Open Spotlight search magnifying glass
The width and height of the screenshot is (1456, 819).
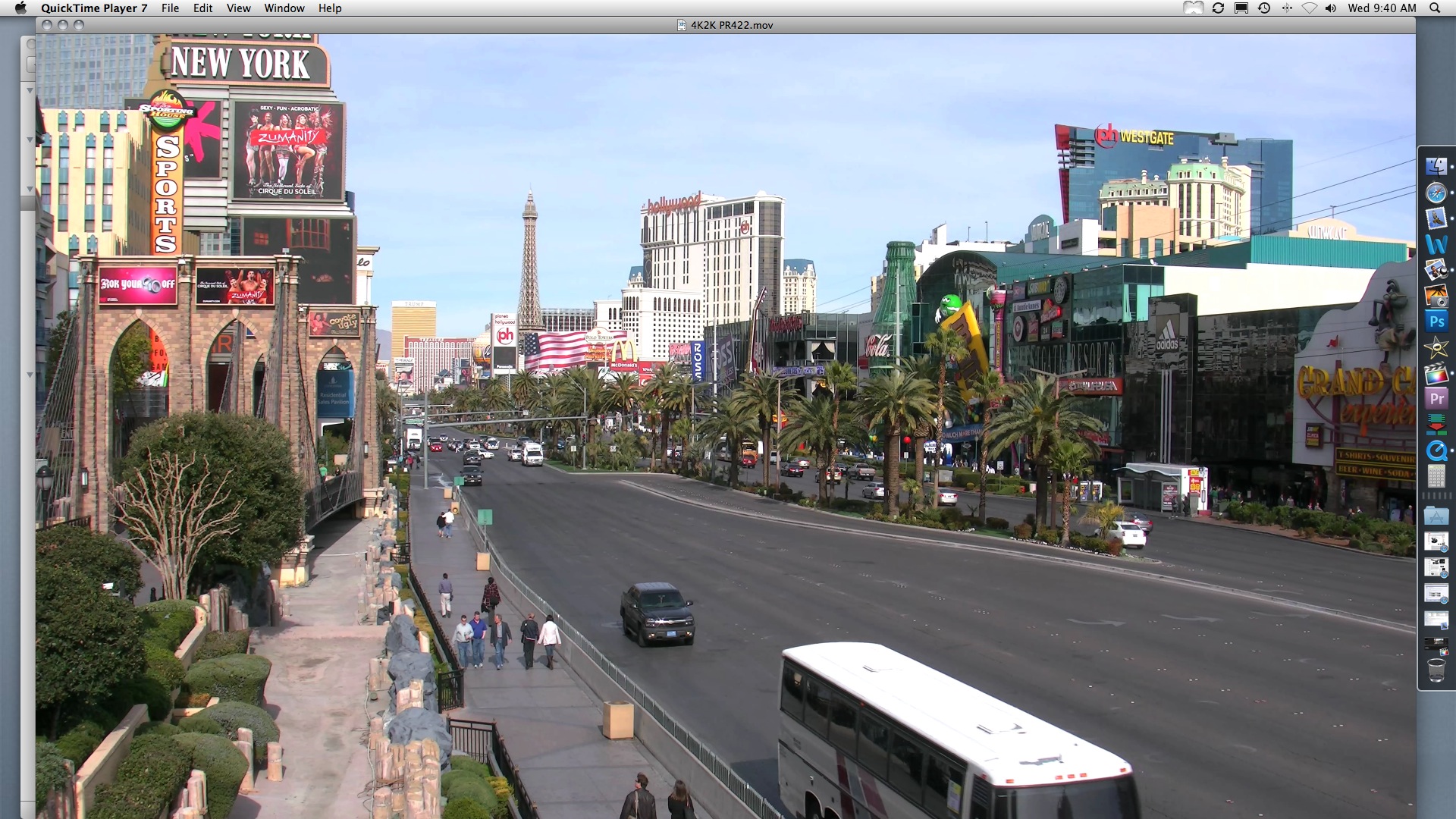click(x=1434, y=8)
